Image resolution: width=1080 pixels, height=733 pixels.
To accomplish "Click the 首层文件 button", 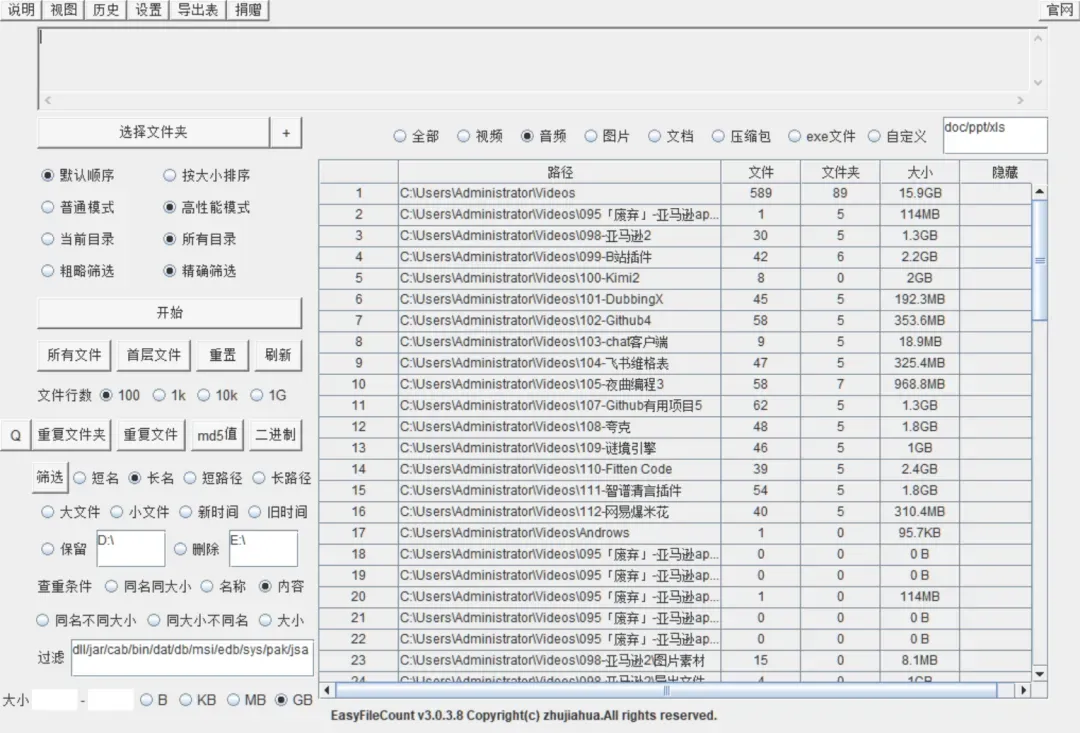I will [153, 355].
